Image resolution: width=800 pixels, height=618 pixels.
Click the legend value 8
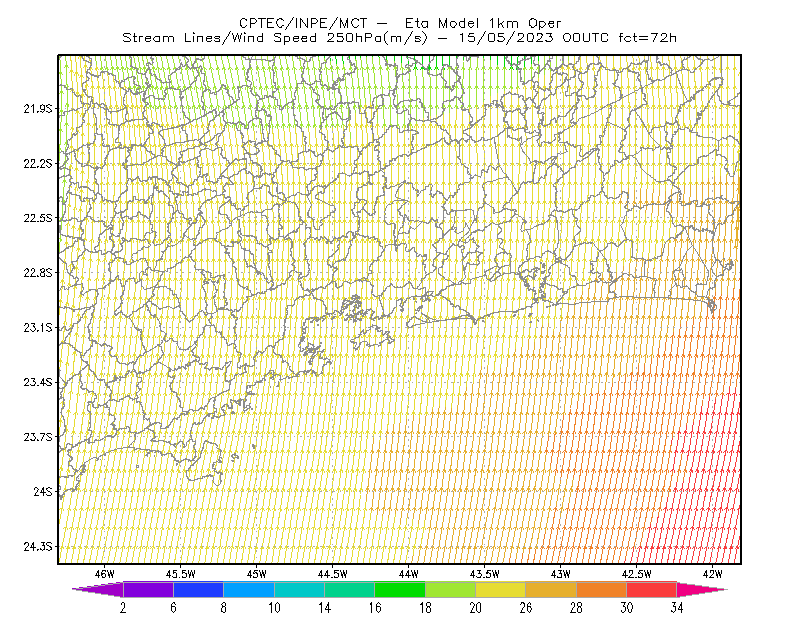[223, 608]
